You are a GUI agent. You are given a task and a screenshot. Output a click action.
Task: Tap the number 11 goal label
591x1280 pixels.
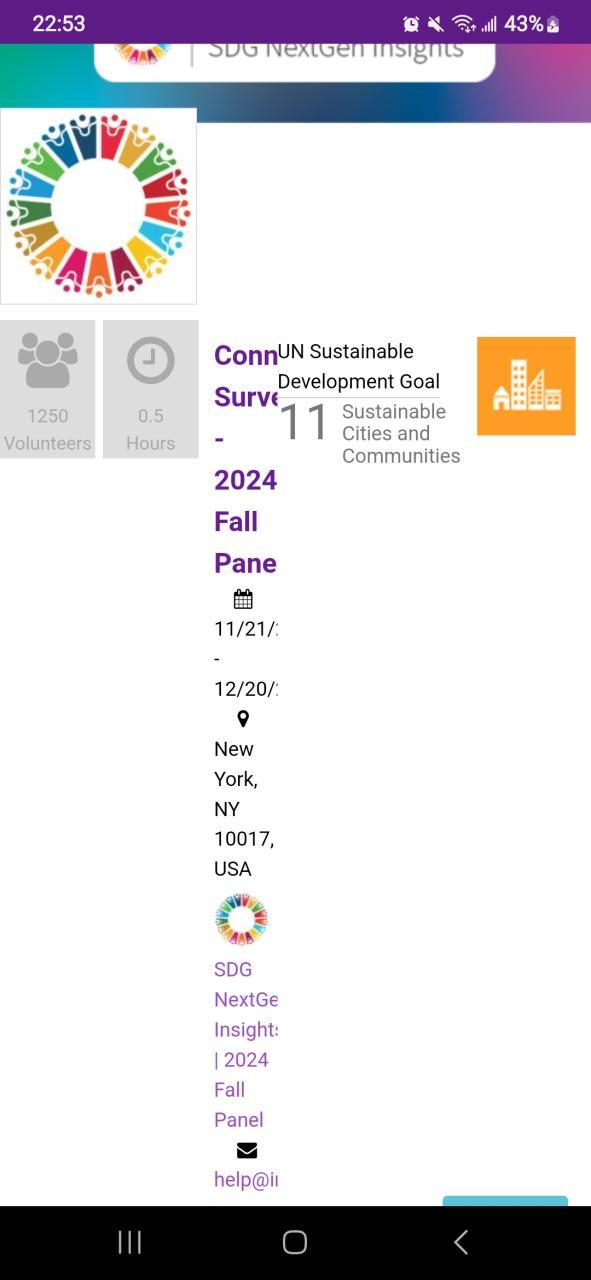coord(303,422)
